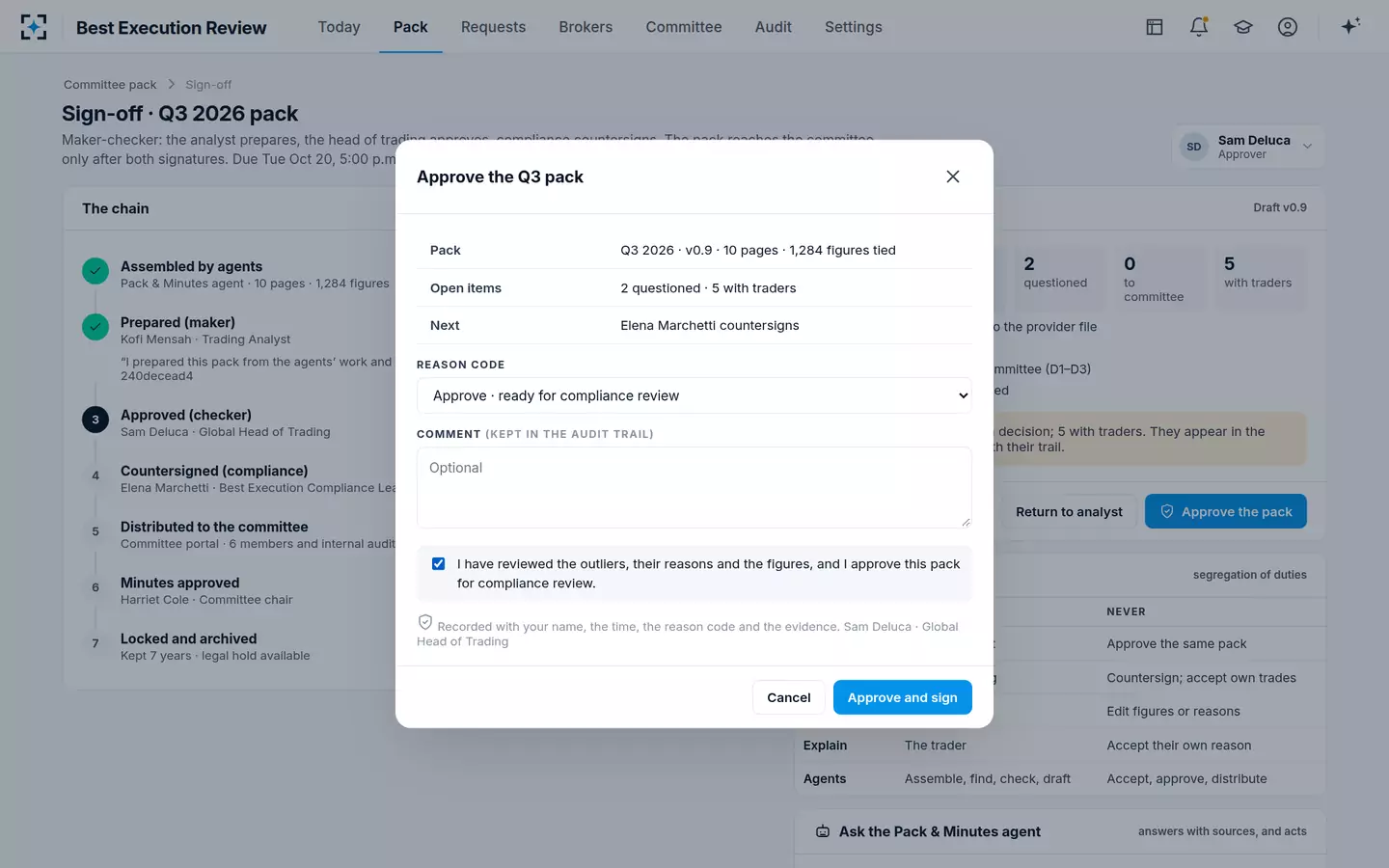Open the user account icon

tap(1288, 27)
